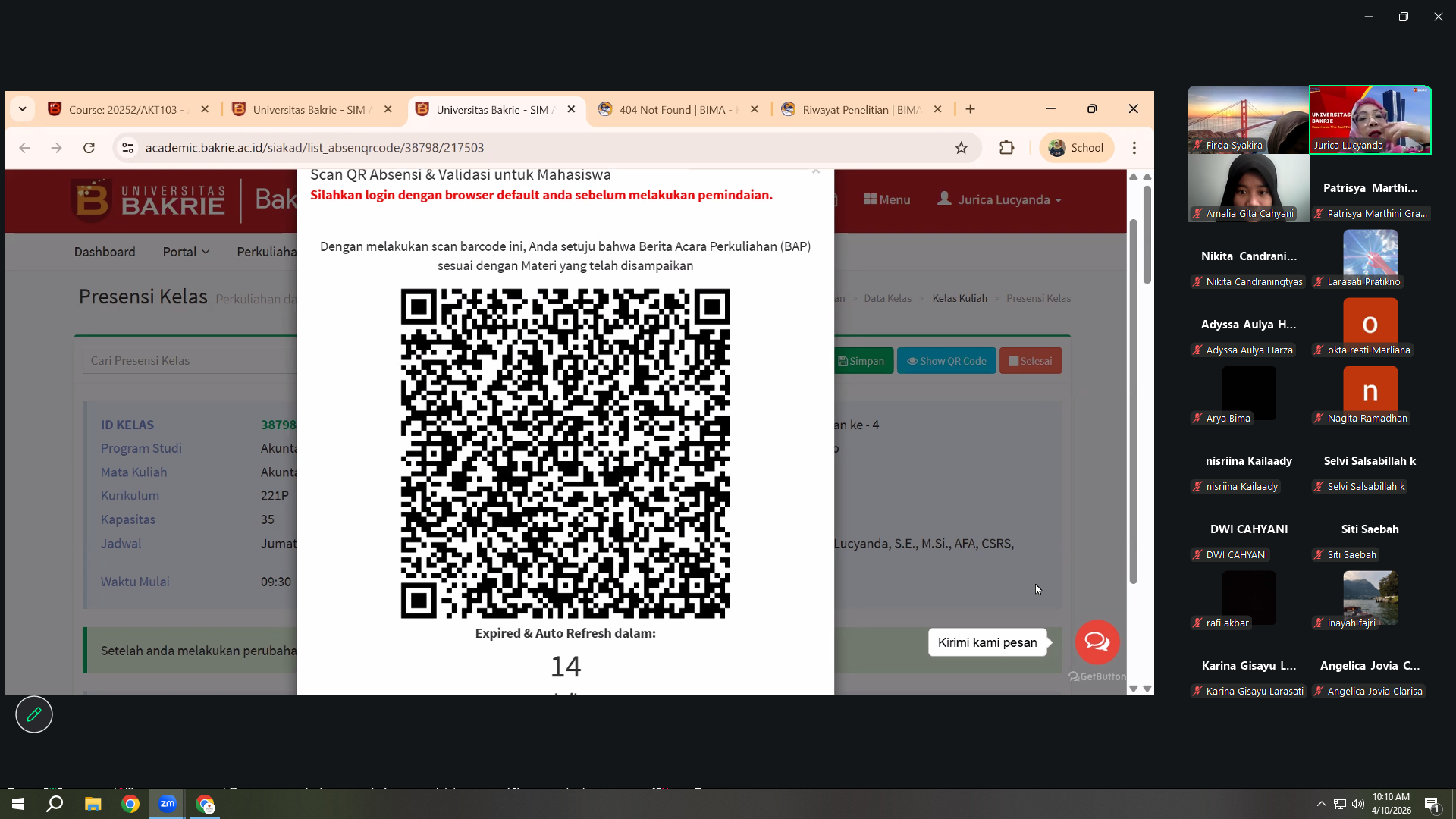Open first Google Chrome taskbar icon
1456x819 pixels.
[130, 804]
